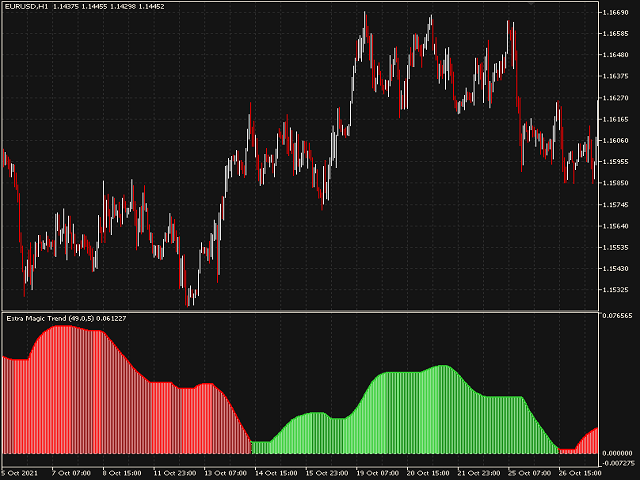The height and width of the screenshot is (480, 640).
Task: Click the 1.16585 price axis label
Action: [616, 33]
